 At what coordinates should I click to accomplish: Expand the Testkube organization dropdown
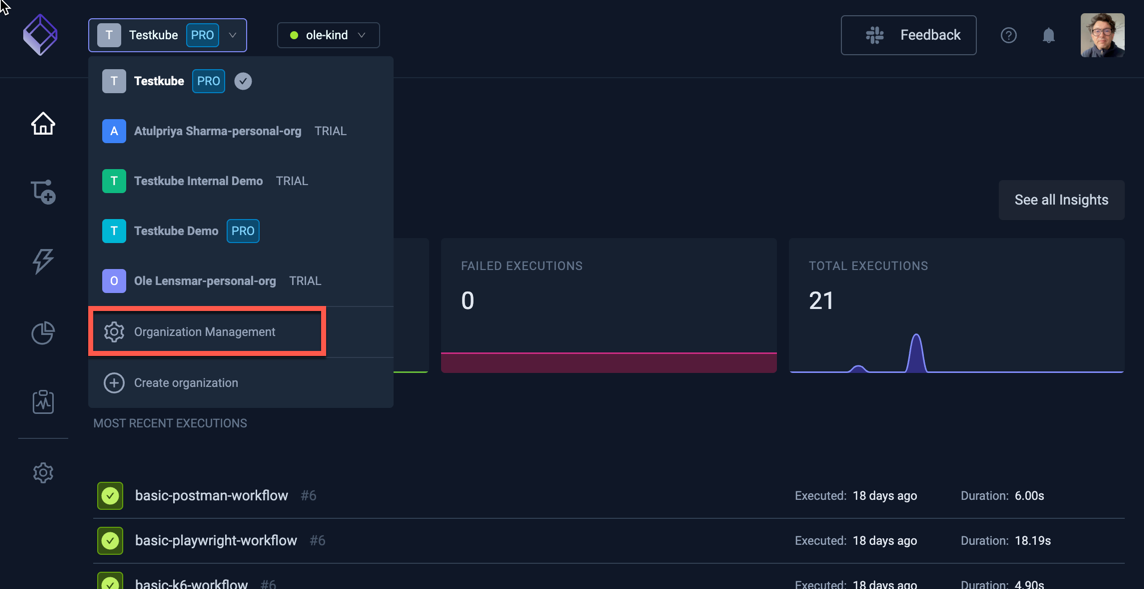[168, 35]
